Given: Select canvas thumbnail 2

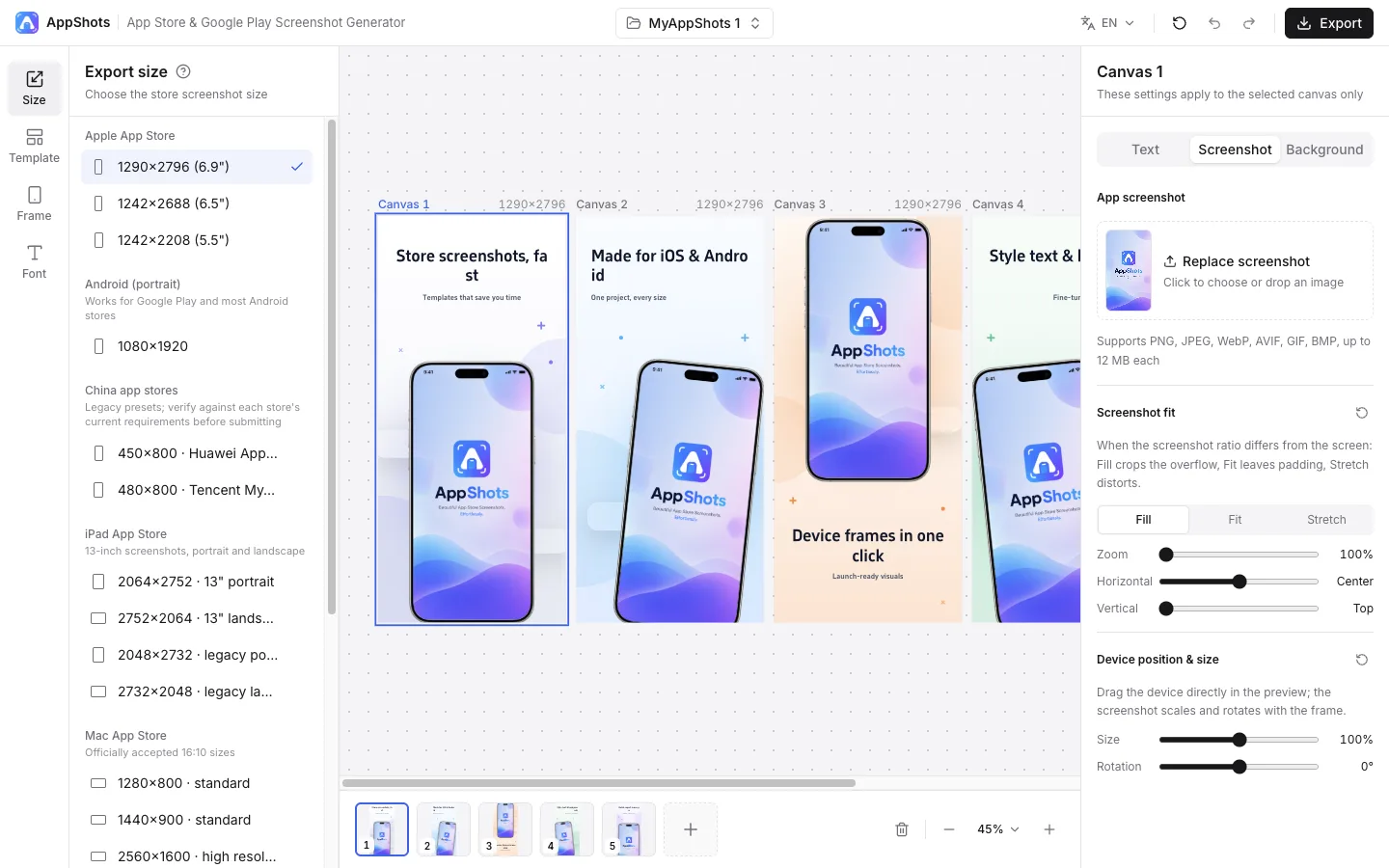Looking at the screenshot, I should pos(444,829).
